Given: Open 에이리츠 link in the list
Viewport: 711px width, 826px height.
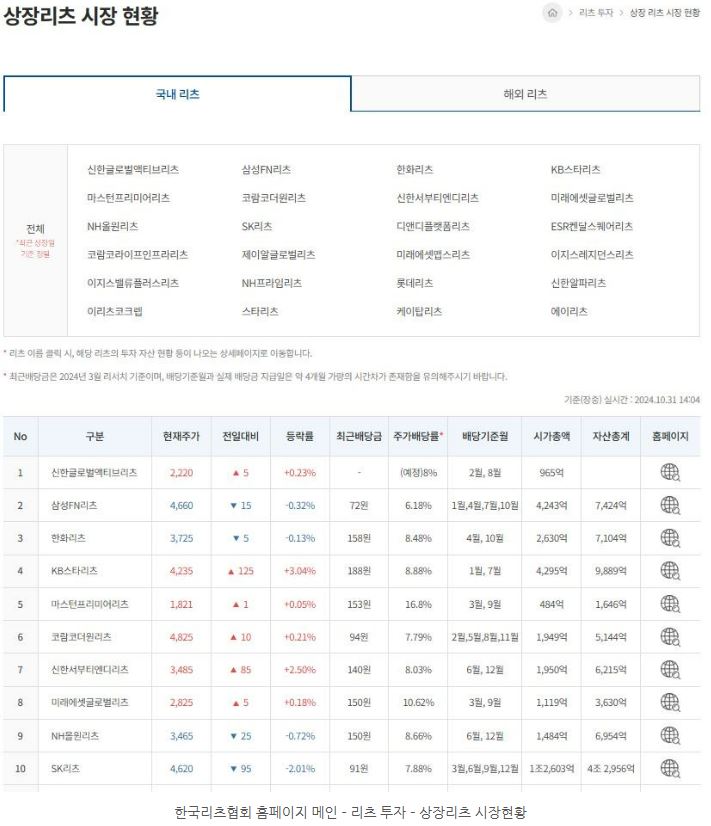Looking at the screenshot, I should coord(569,312).
